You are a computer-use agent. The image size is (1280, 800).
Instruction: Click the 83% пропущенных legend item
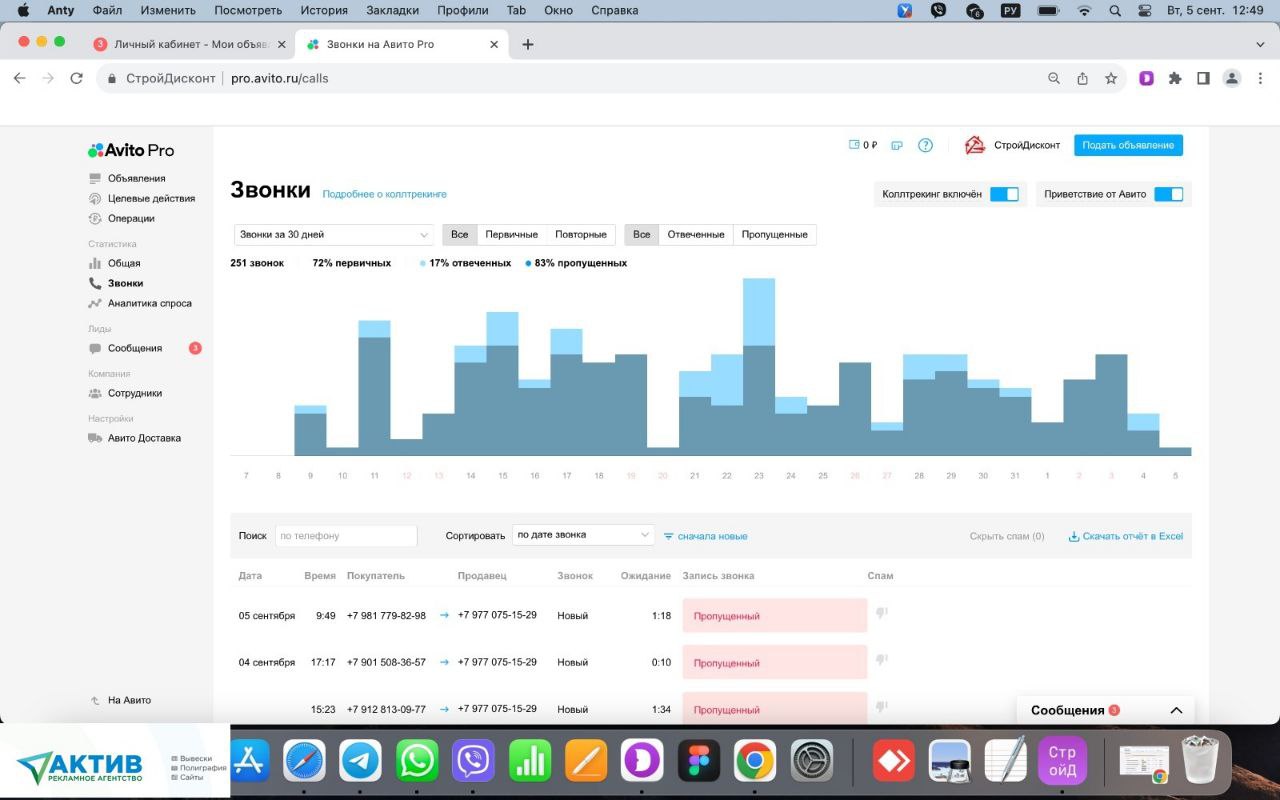tap(576, 263)
